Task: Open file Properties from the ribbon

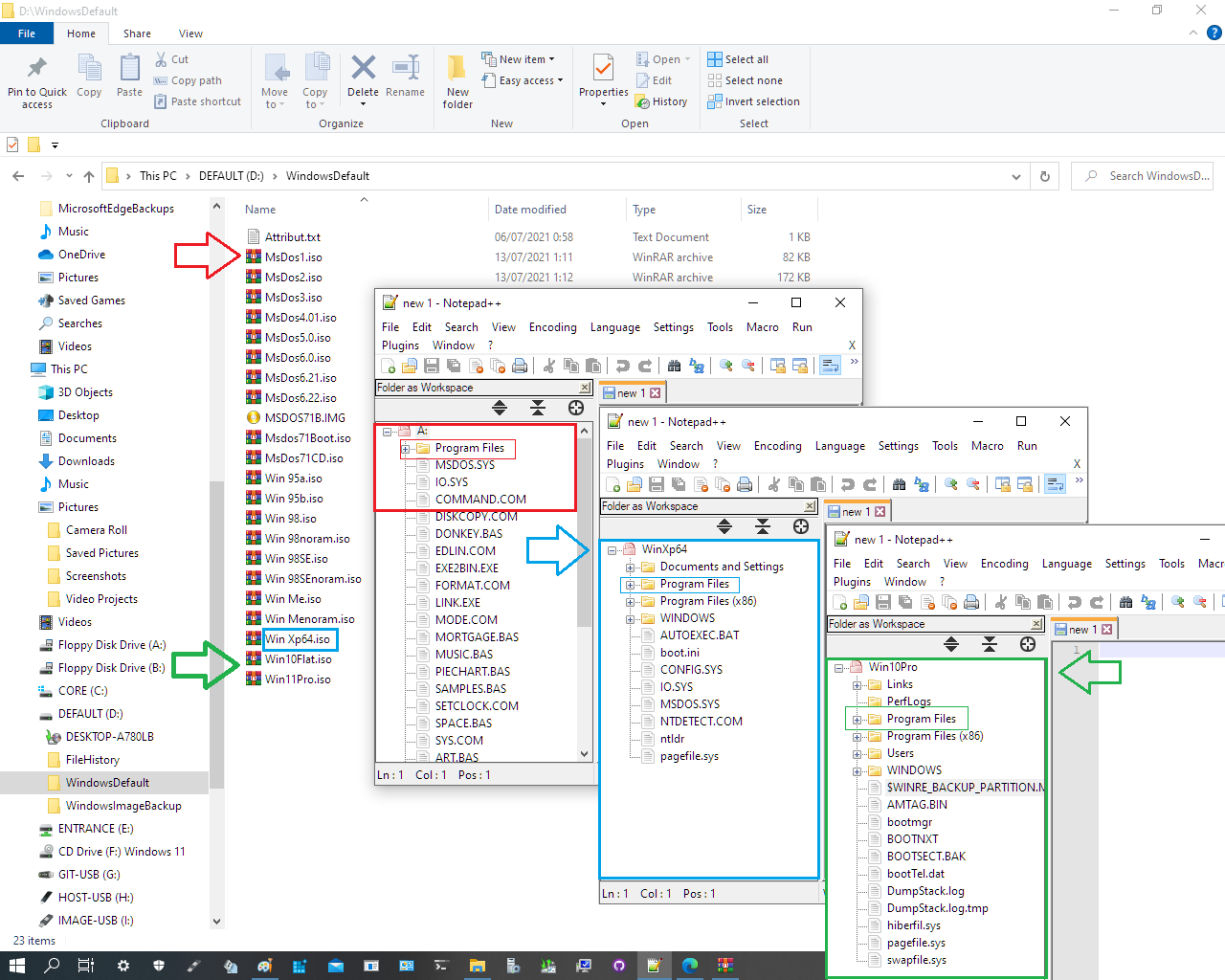Action: (603, 79)
